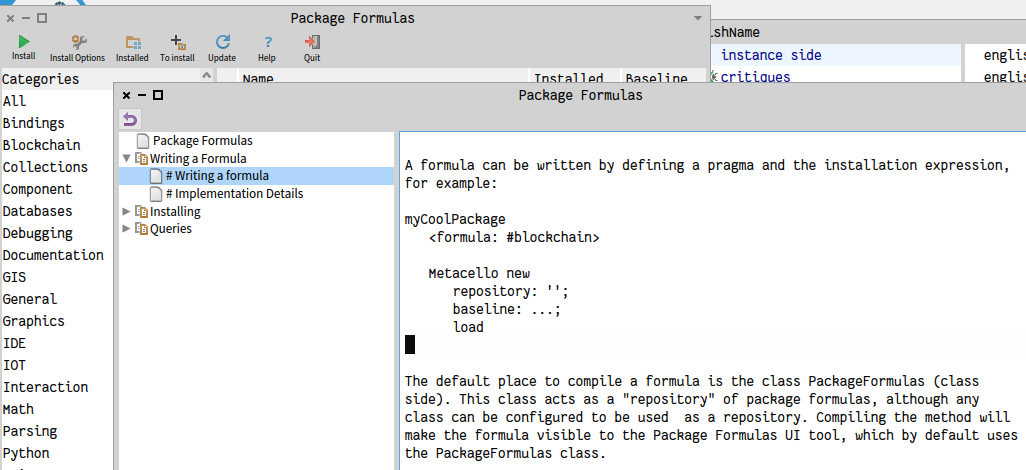This screenshot has width=1026, height=470.
Task: Choose the Graphics category in list
Action: (x=34, y=321)
